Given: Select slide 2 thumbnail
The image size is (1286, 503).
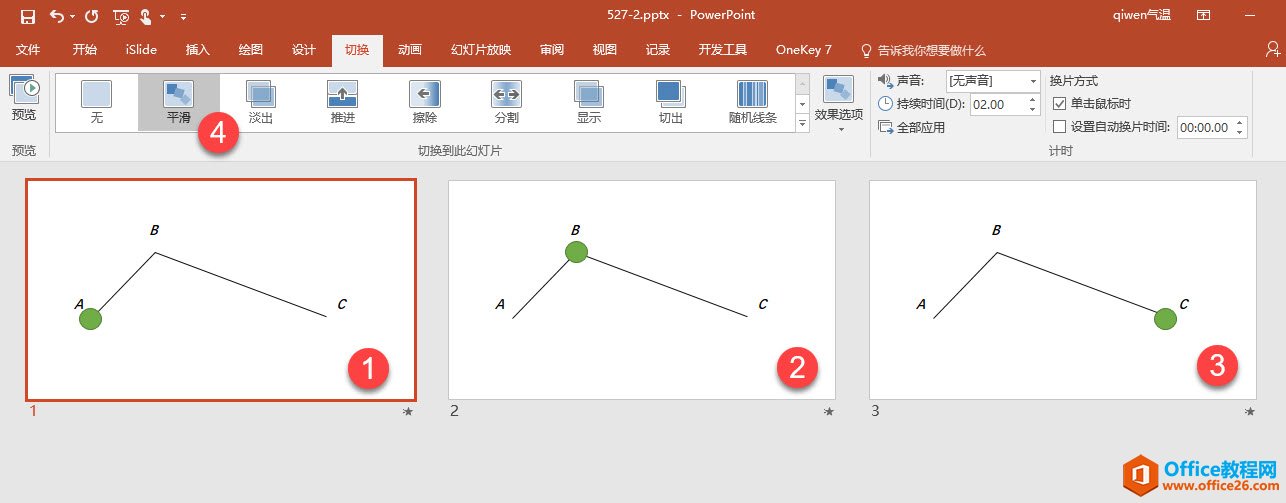Looking at the screenshot, I should (x=642, y=290).
